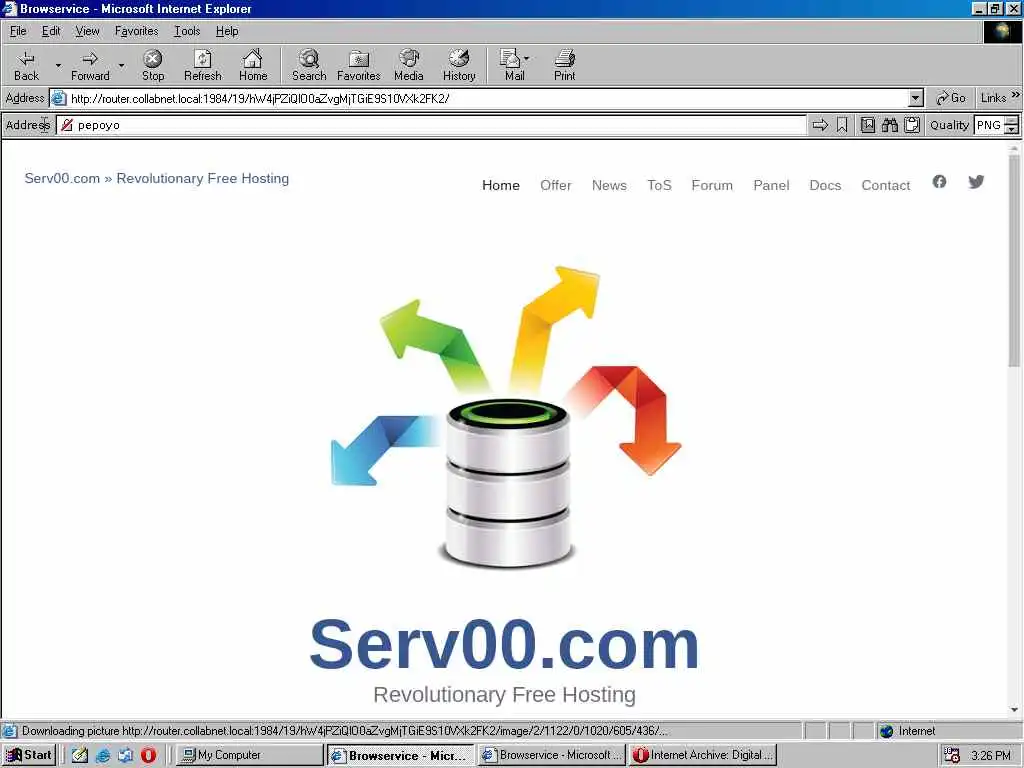Click the binoculars find icon
This screenshot has width=1024, height=768.
pos(889,125)
